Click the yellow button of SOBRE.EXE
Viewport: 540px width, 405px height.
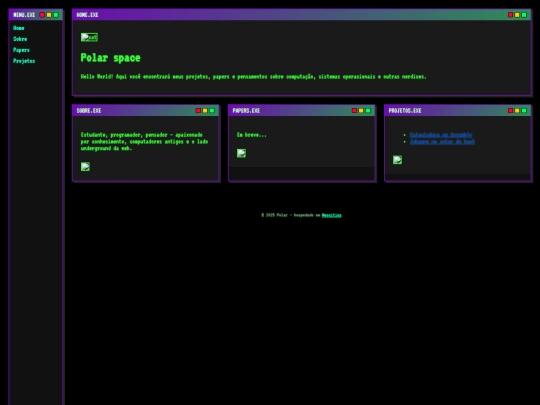coord(205,111)
